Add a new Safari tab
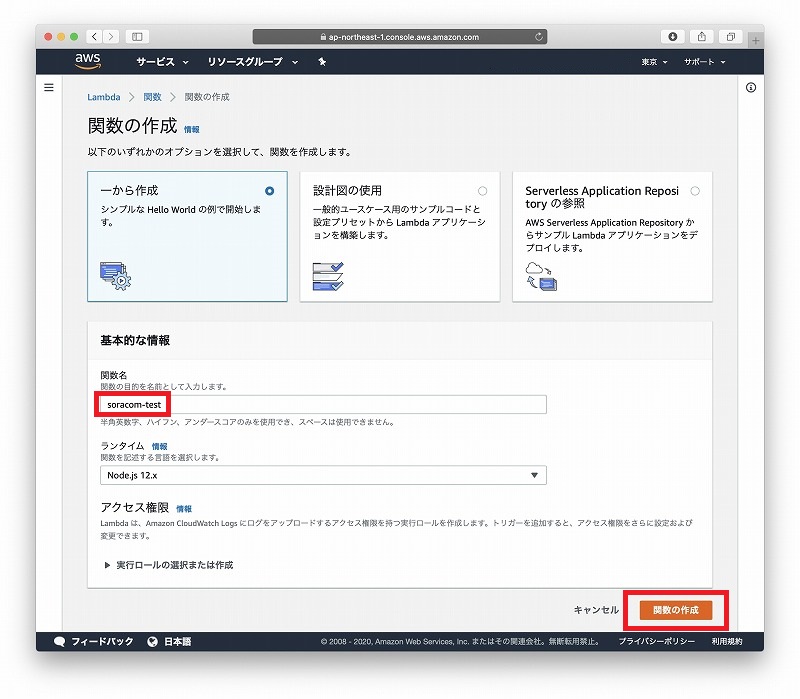800x699 pixels. [756, 40]
